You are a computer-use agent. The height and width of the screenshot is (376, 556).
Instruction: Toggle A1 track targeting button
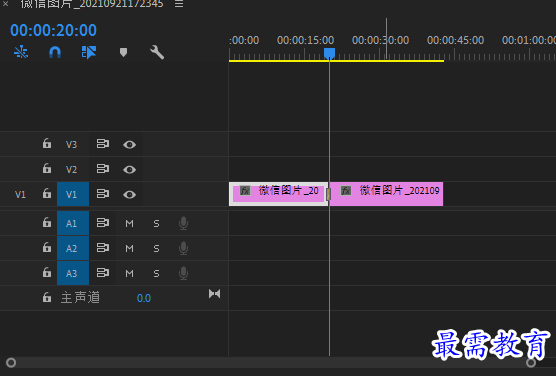coord(73,223)
